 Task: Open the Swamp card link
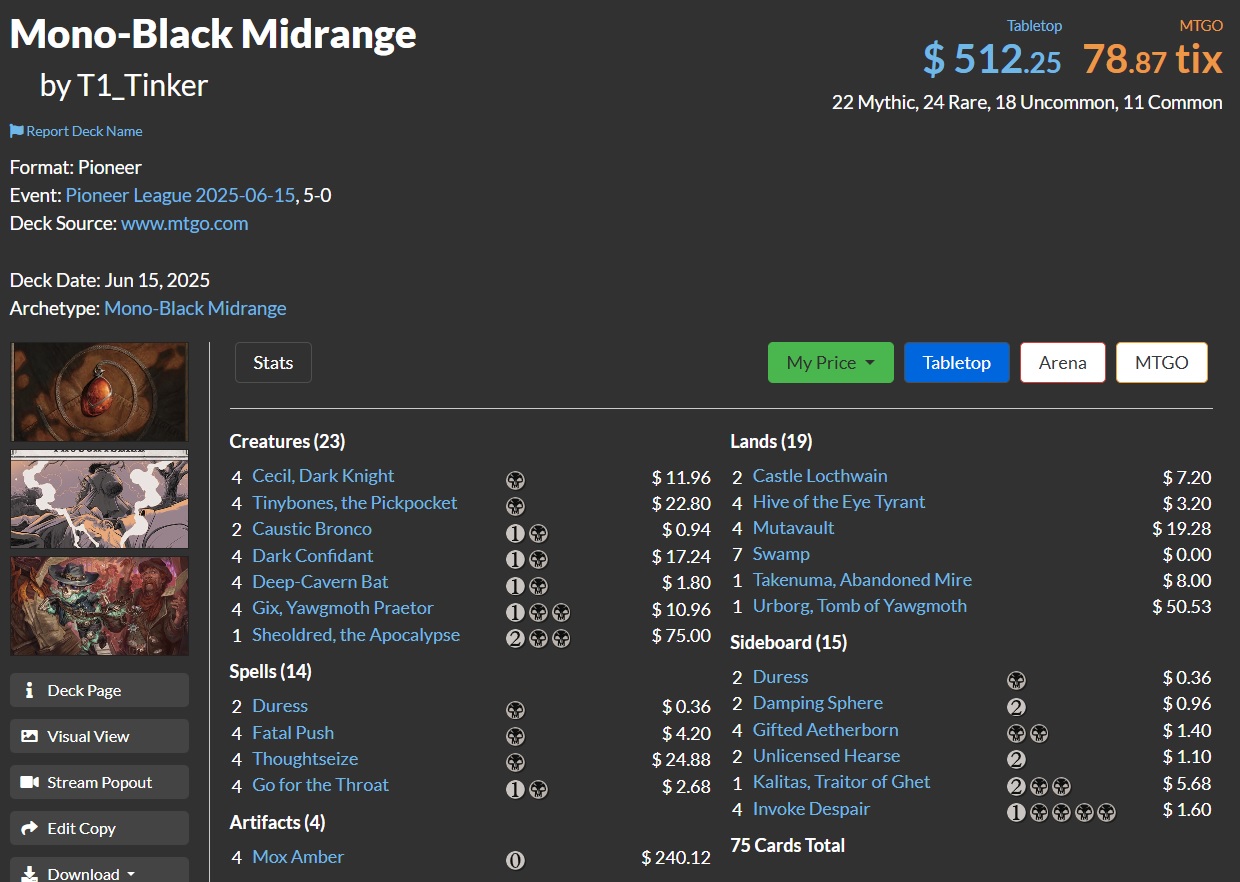(x=781, y=553)
